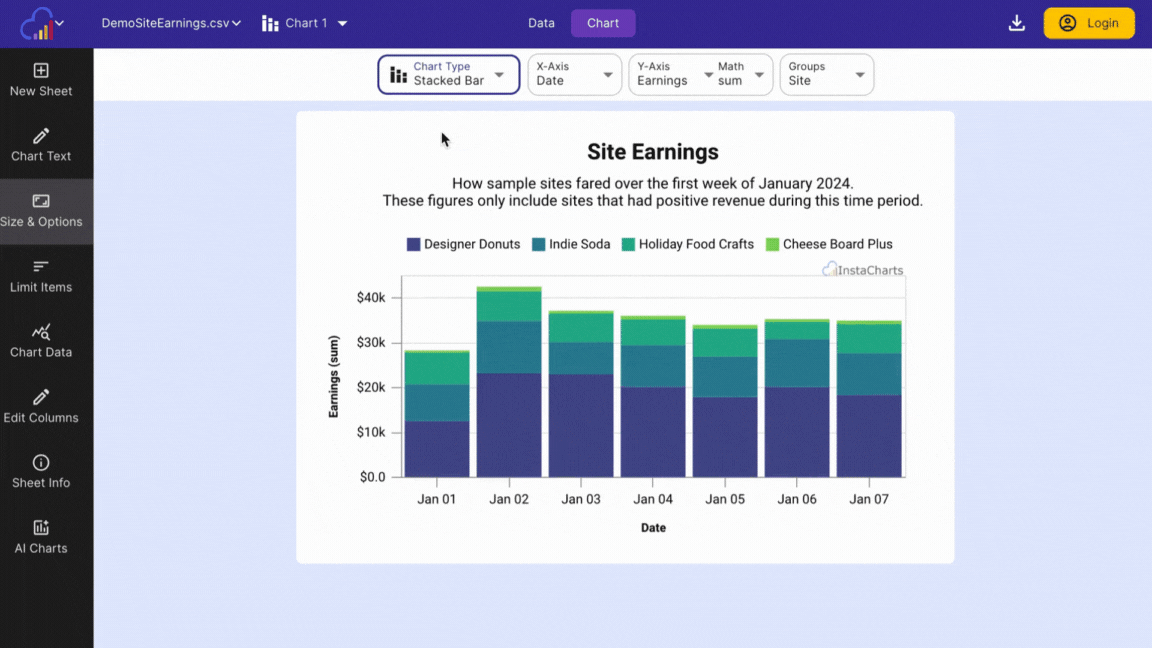Click the Holiday Food Crafts legend swatch
The width and height of the screenshot is (1152, 648).
coord(628,245)
